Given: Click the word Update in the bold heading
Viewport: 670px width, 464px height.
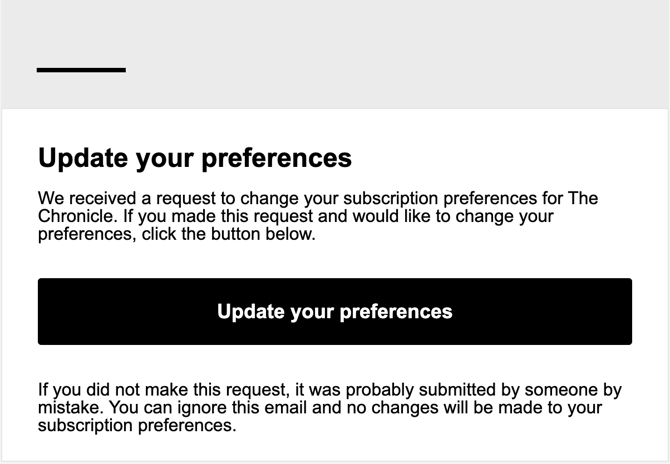Looking at the screenshot, I should 83,158.
